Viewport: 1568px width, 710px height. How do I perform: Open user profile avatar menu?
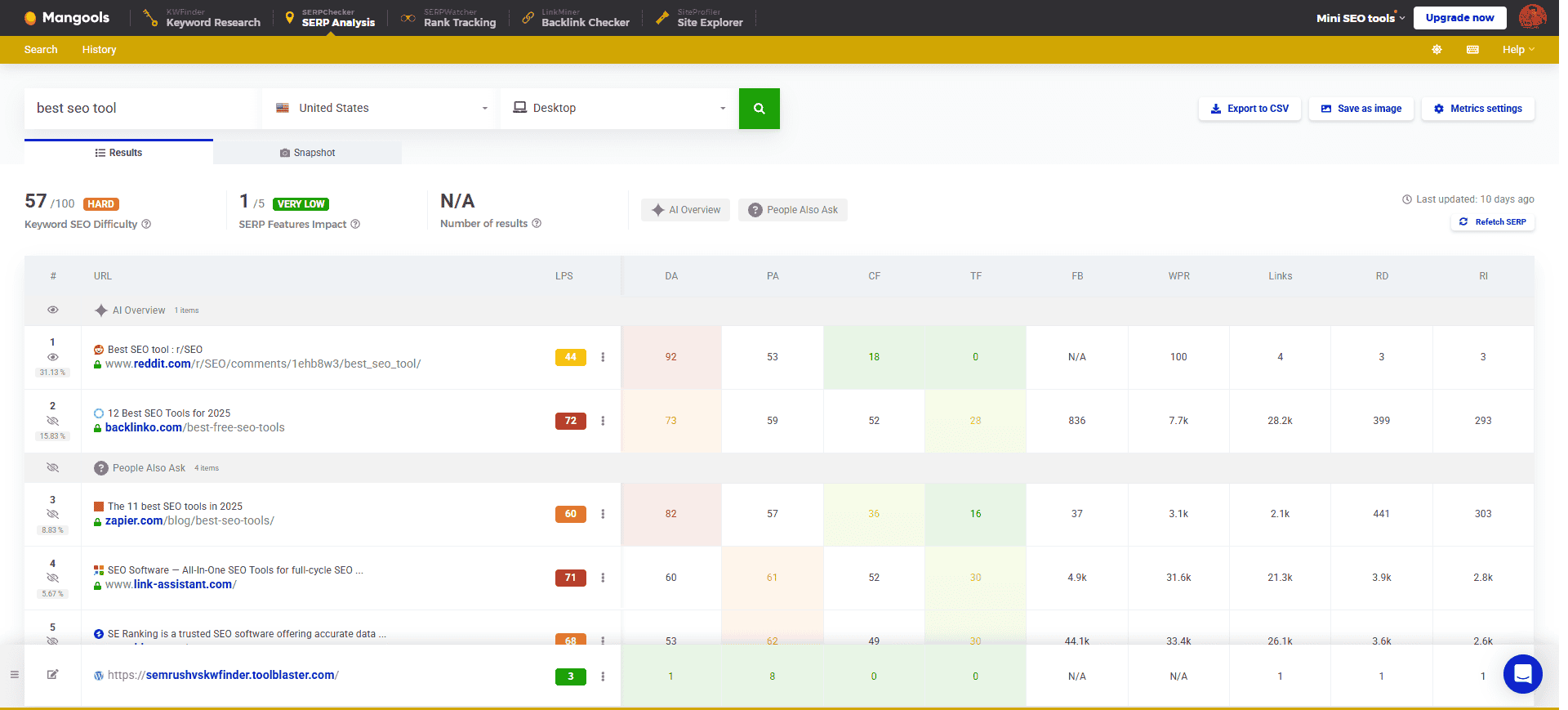(1532, 17)
